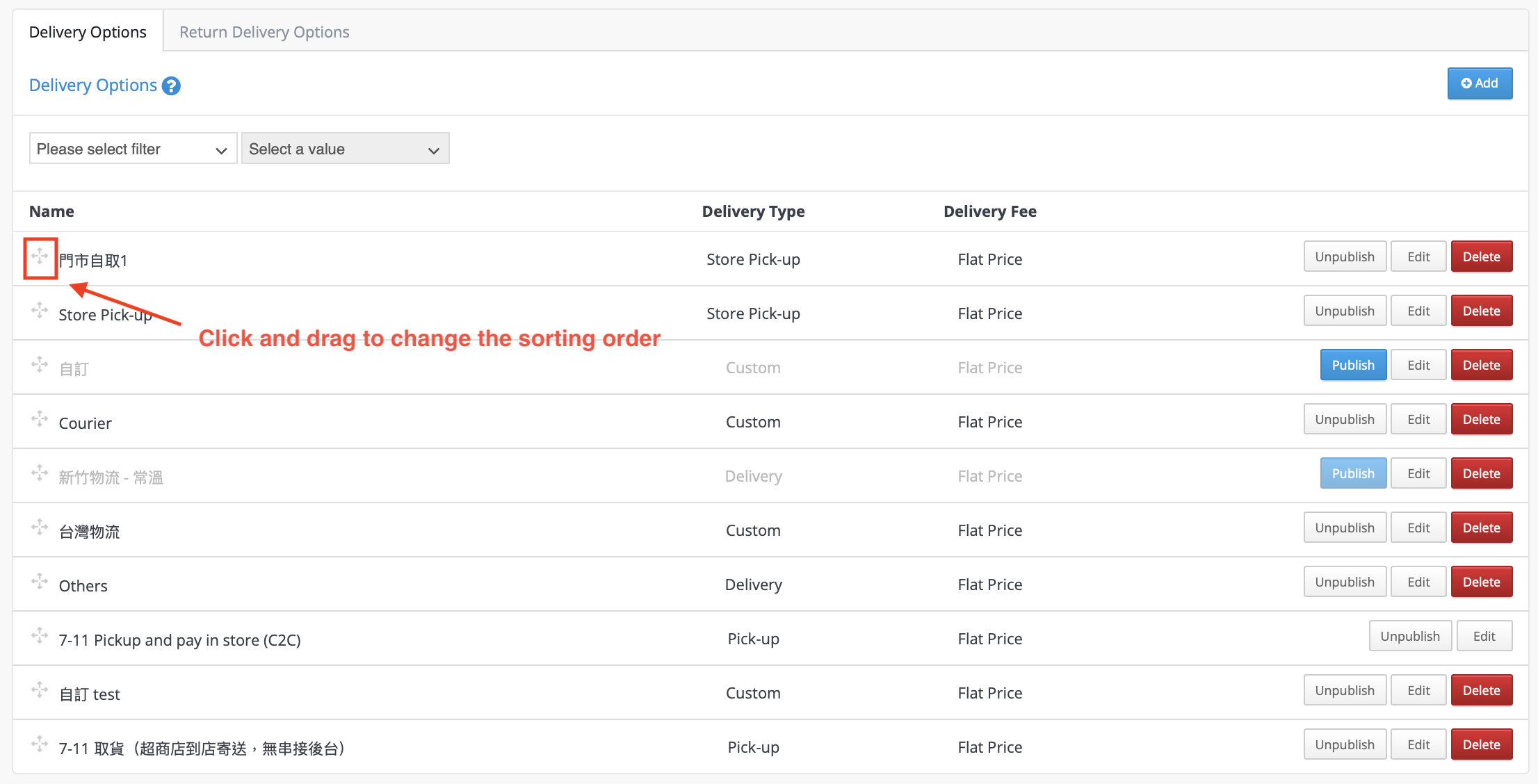This screenshot has width=1538, height=784.
Task: Publish the 新竹物流 - 常溫 option
Action: click(1353, 473)
